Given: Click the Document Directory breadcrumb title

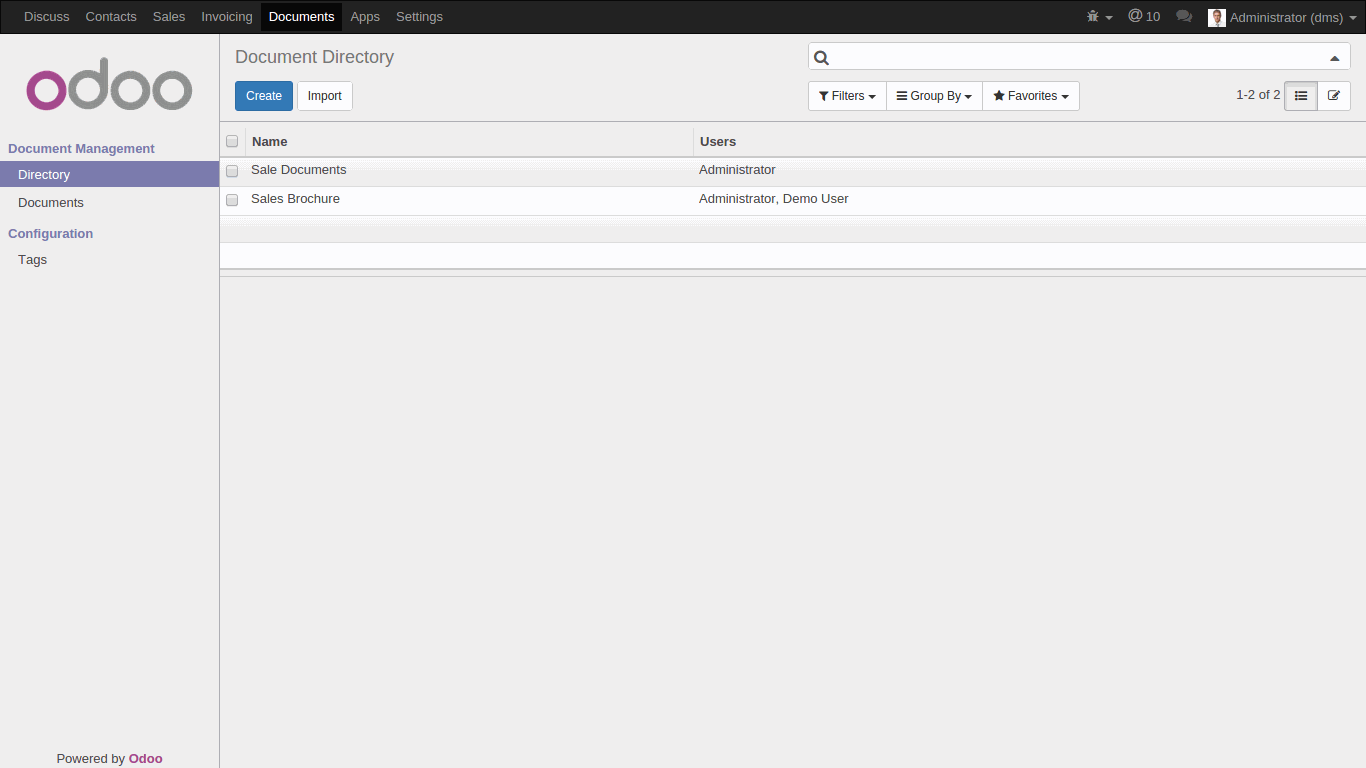Looking at the screenshot, I should click(x=314, y=57).
